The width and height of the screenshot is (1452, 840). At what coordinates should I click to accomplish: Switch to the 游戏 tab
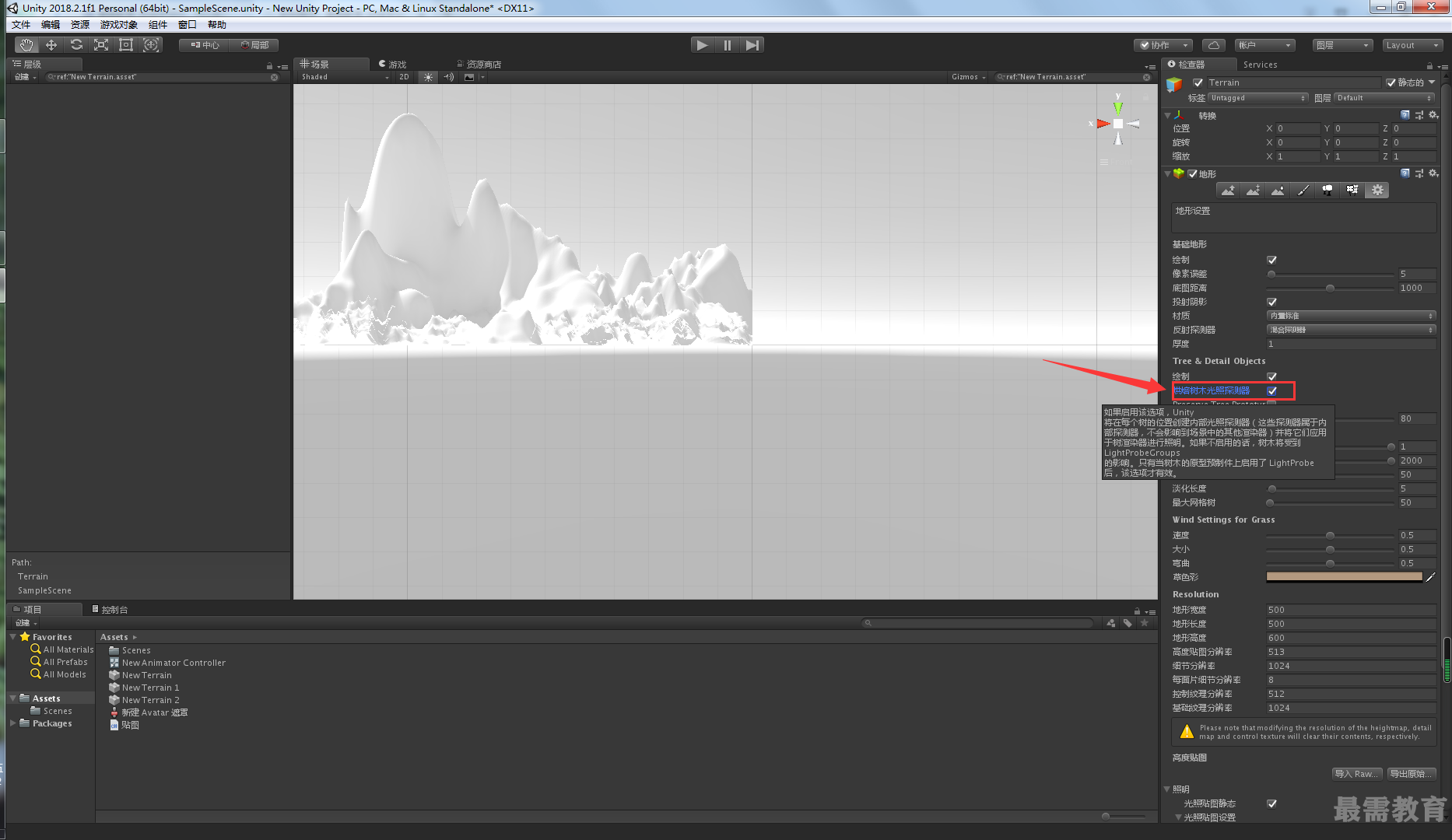click(393, 65)
